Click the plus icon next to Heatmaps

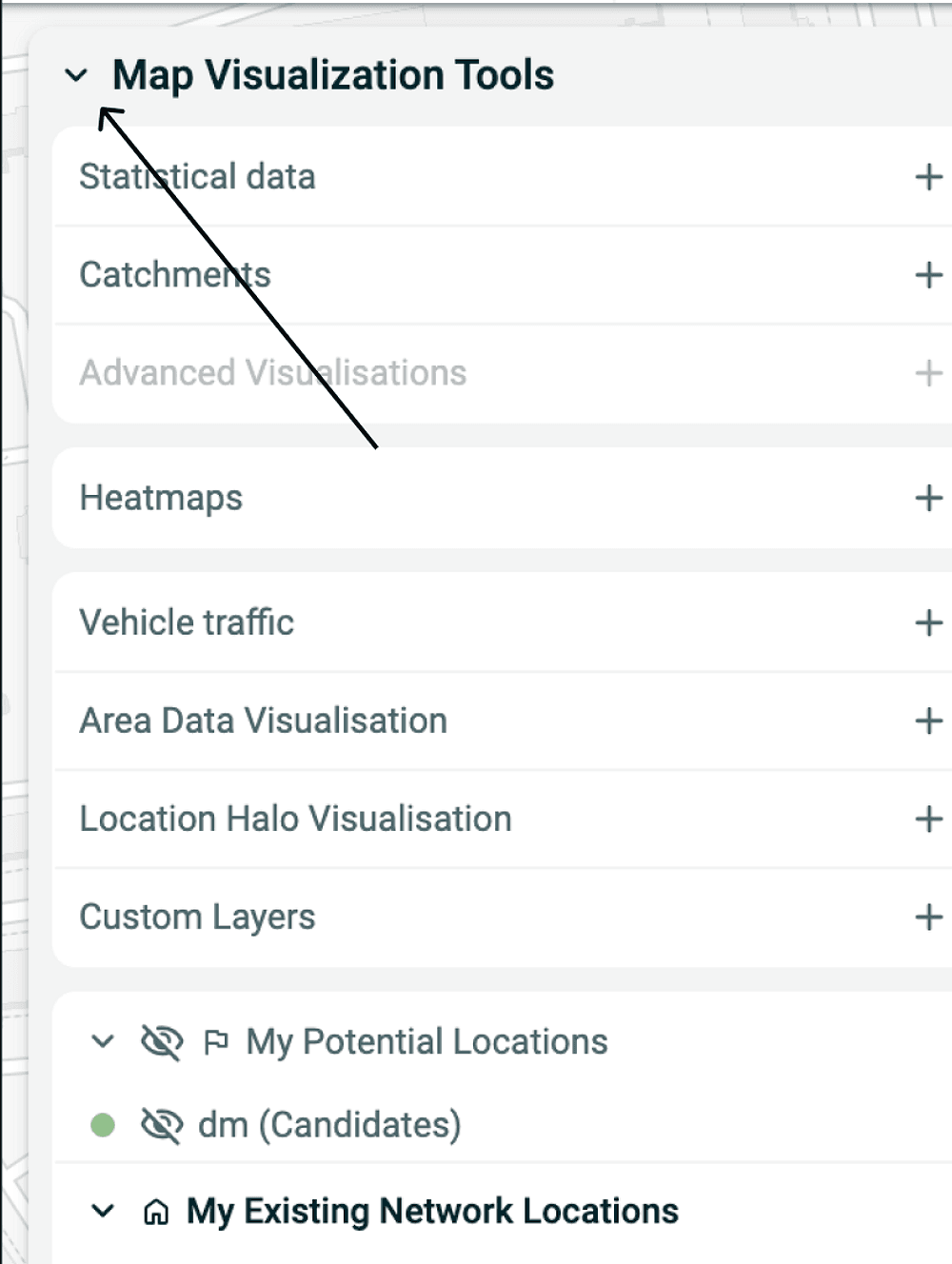point(928,498)
